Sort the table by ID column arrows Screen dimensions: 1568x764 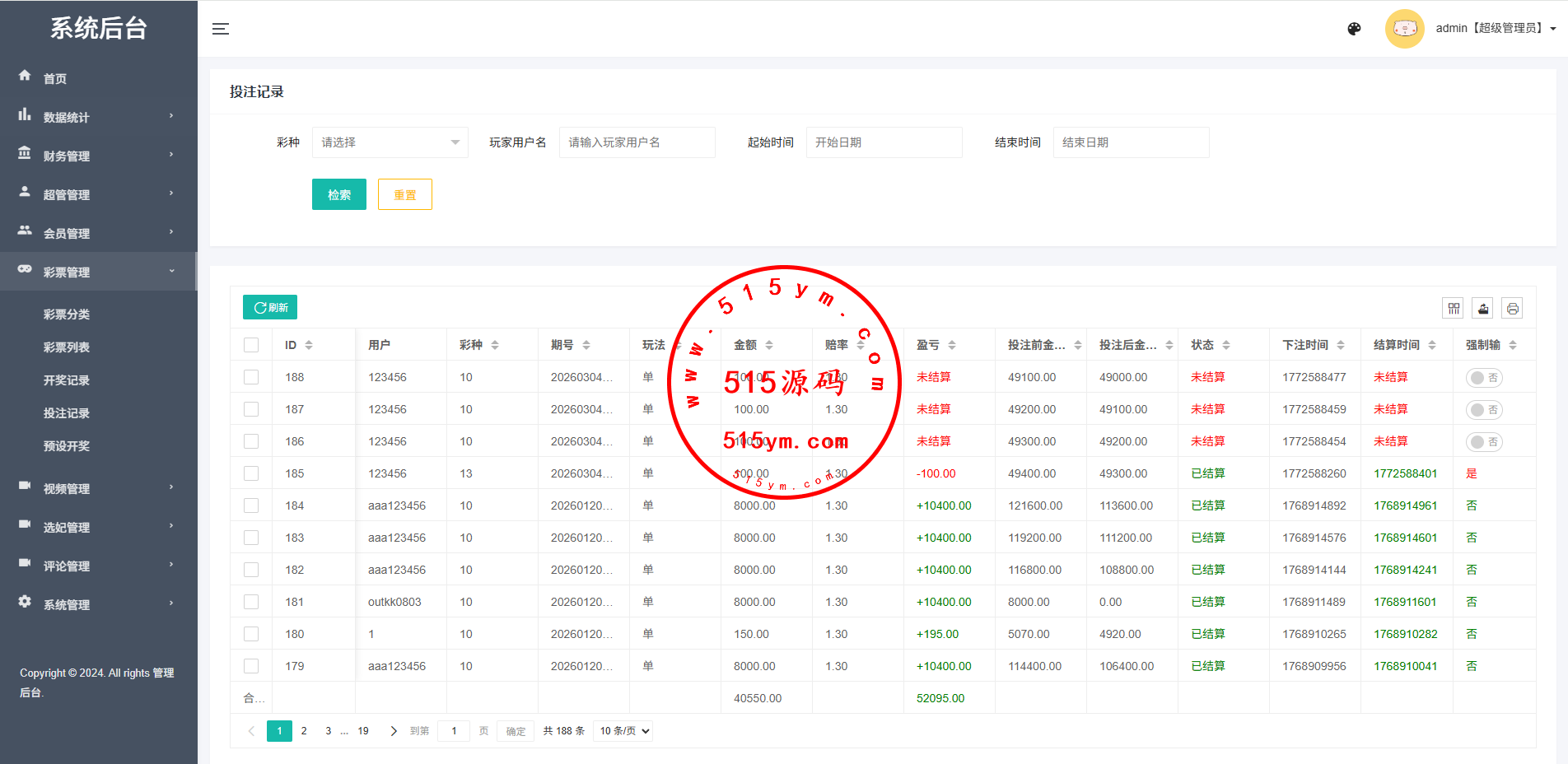[309, 345]
